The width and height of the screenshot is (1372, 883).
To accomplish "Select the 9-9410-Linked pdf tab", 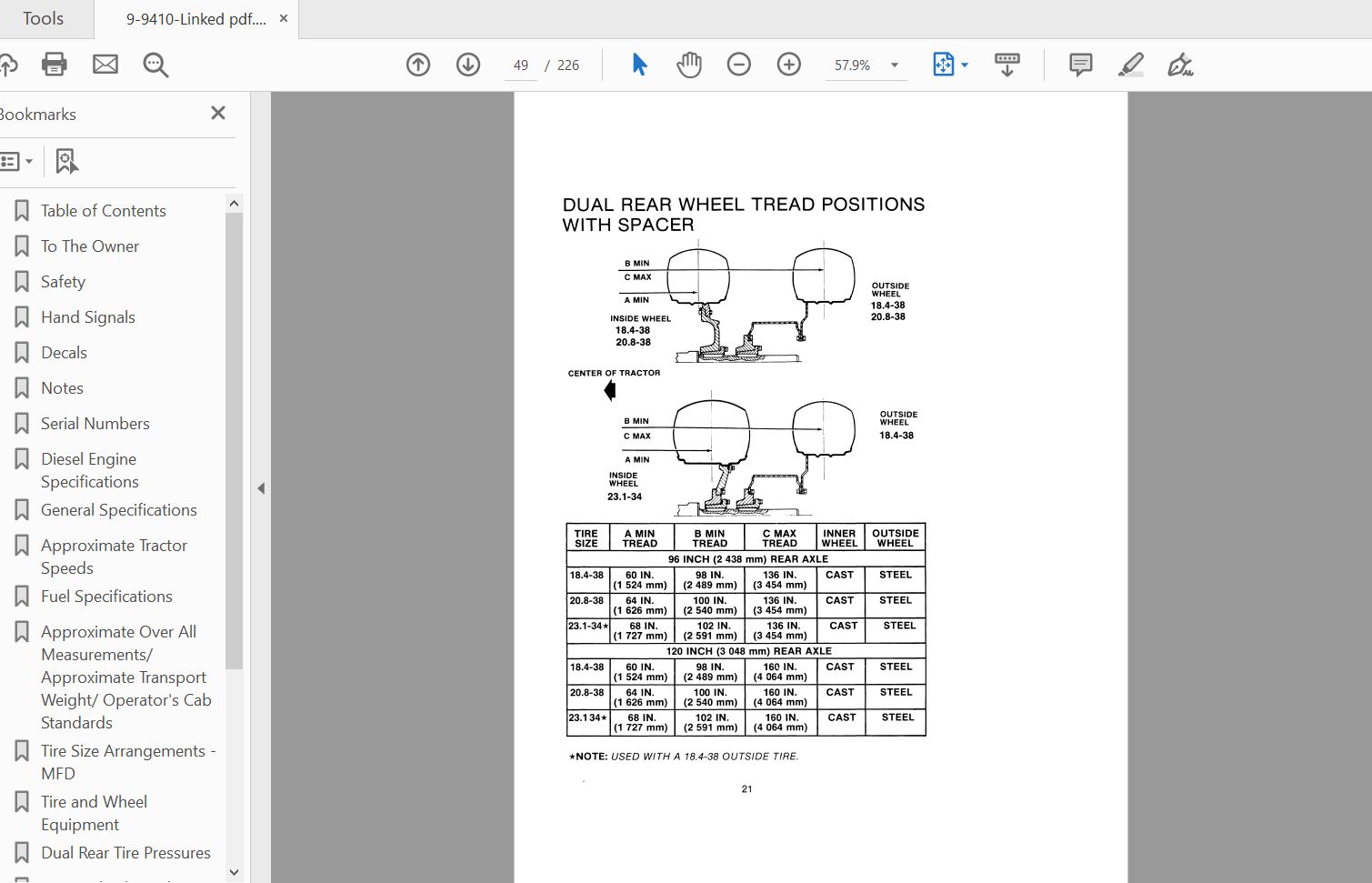I will (x=186, y=18).
